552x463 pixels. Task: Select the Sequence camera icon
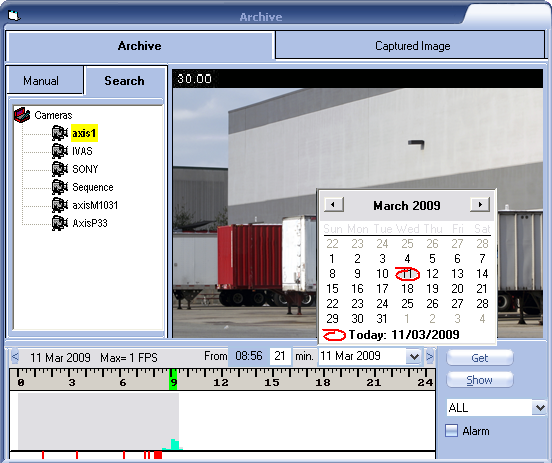click(x=60, y=187)
